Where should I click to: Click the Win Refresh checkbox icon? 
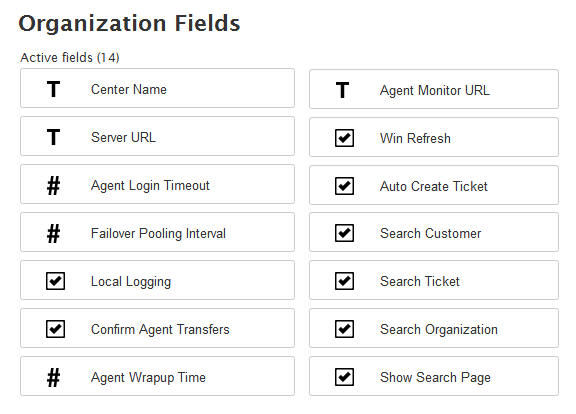[345, 138]
